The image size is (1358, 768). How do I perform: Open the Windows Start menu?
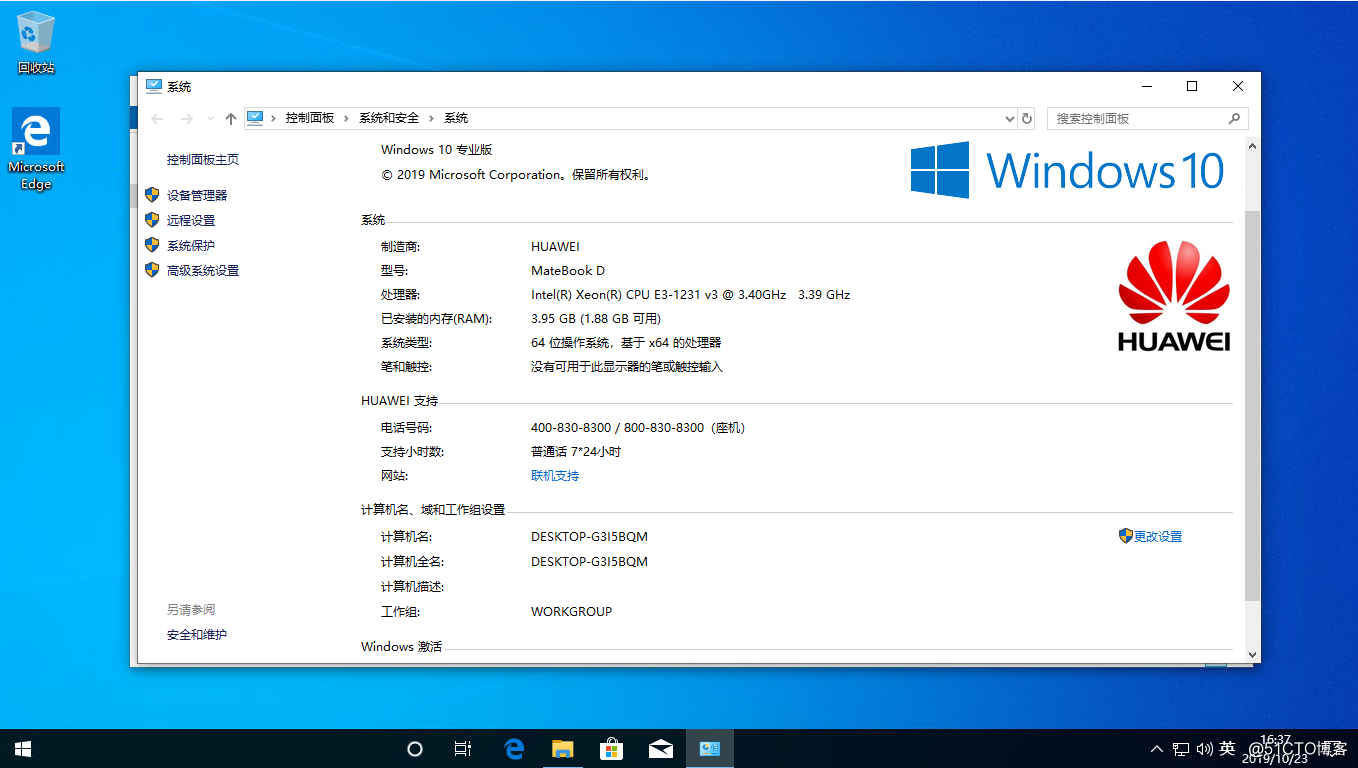(23, 749)
